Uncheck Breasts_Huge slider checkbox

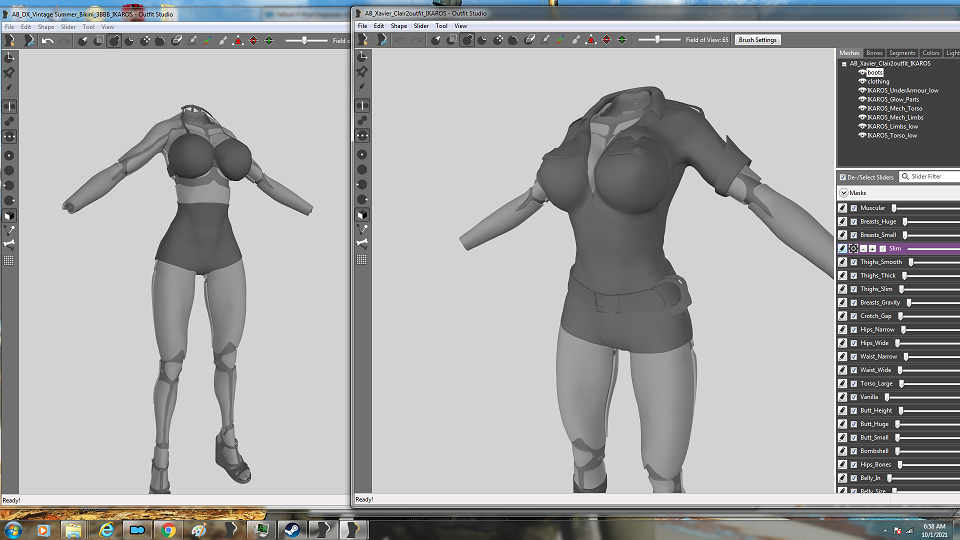point(854,222)
